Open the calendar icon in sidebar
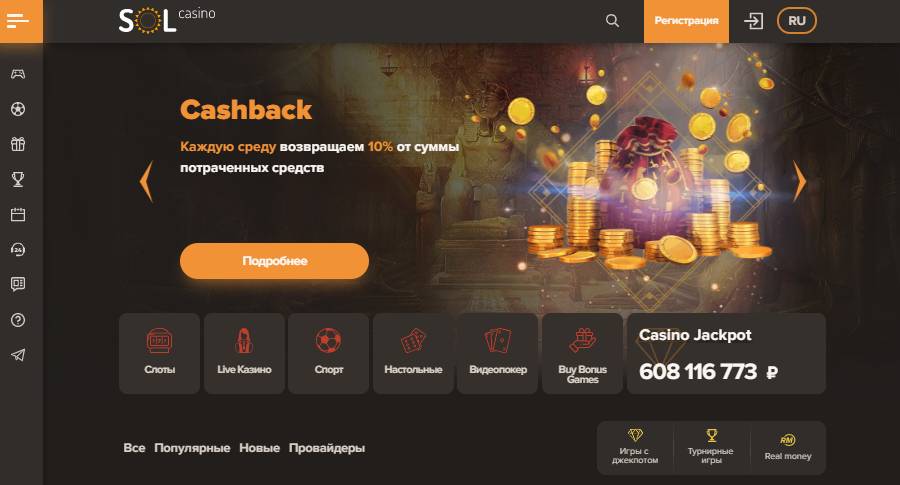The height and width of the screenshot is (485, 900). pyautogui.click(x=18, y=215)
